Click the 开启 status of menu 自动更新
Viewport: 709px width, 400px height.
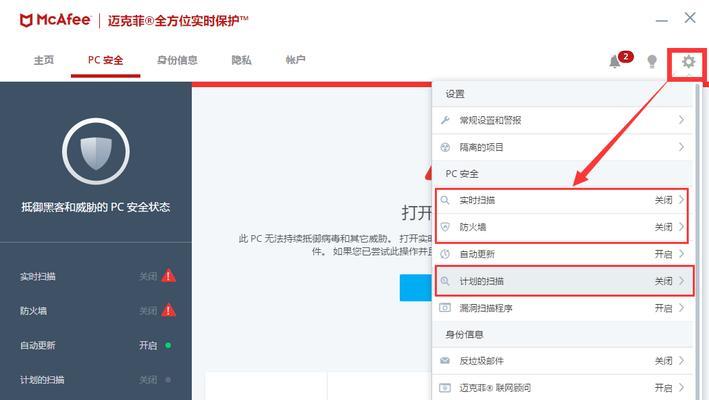(663, 254)
